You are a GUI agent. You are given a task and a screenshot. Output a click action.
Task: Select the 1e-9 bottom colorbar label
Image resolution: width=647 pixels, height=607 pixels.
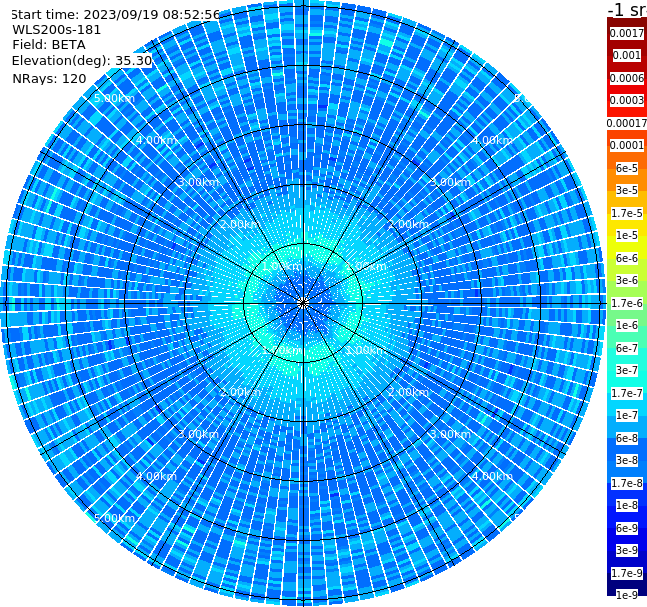click(627, 595)
